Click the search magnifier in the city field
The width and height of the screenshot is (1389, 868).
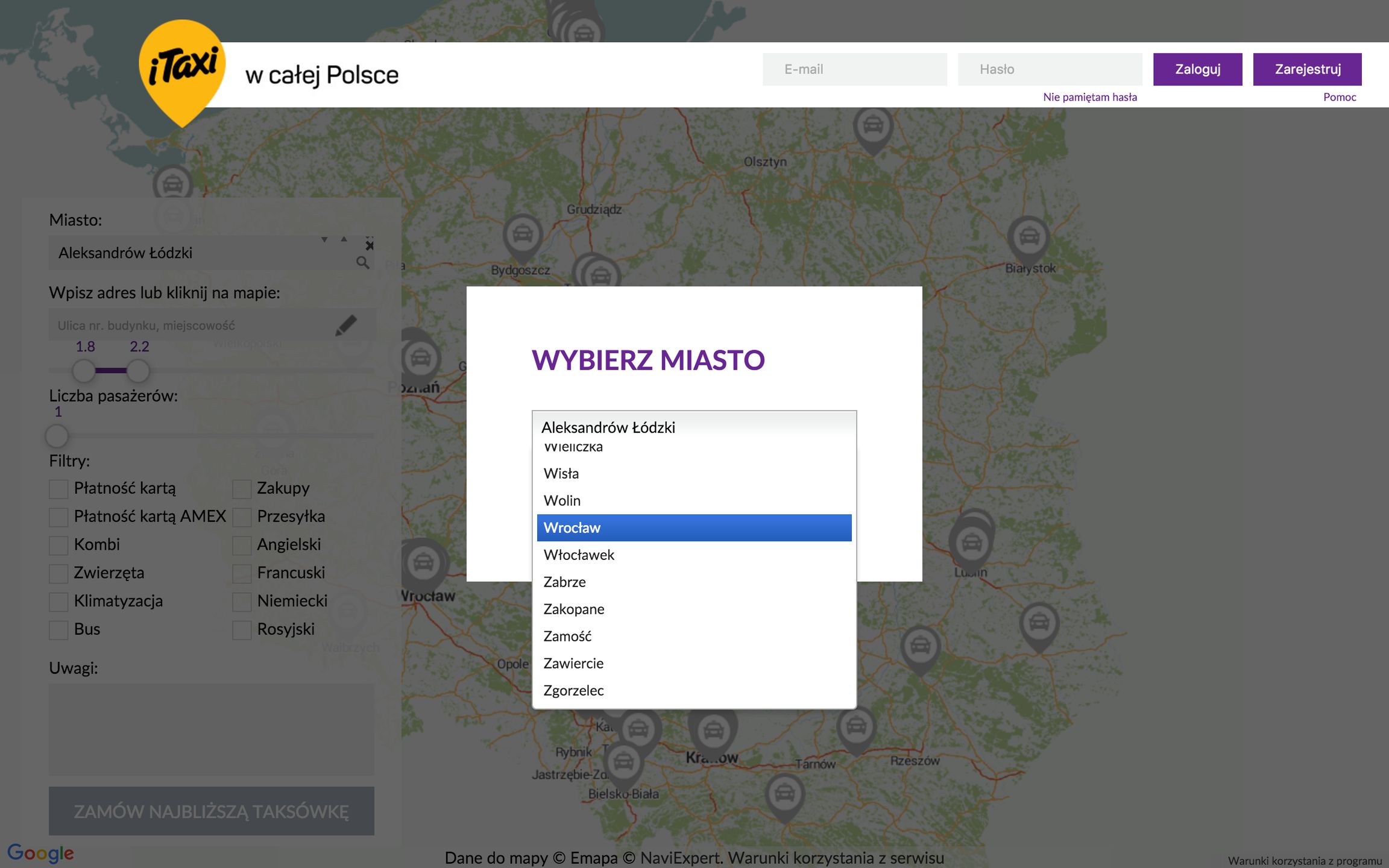(x=362, y=262)
